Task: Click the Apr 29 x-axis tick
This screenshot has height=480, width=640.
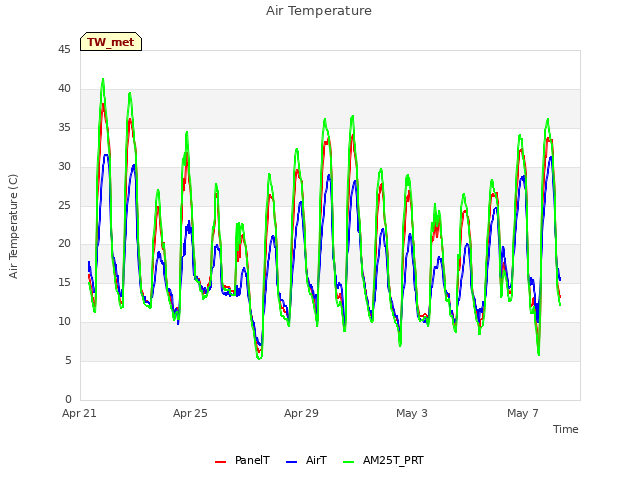Action: 301,413
